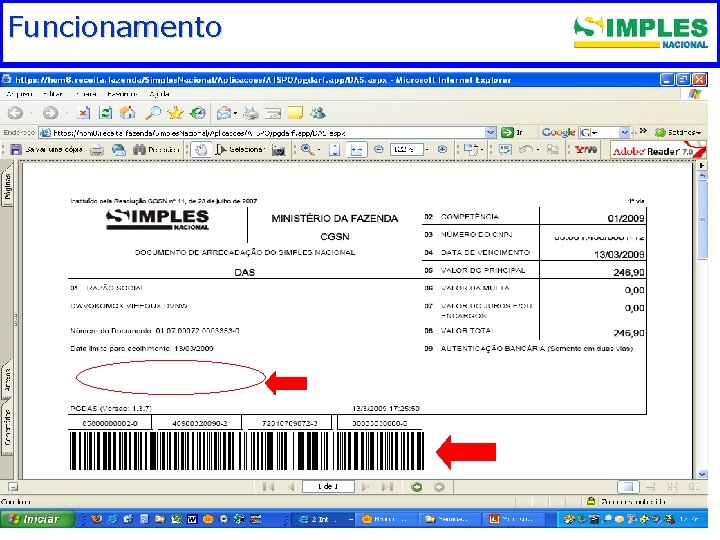Click the Fit page view icon
The image size is (720, 540).
[x=335, y=150]
